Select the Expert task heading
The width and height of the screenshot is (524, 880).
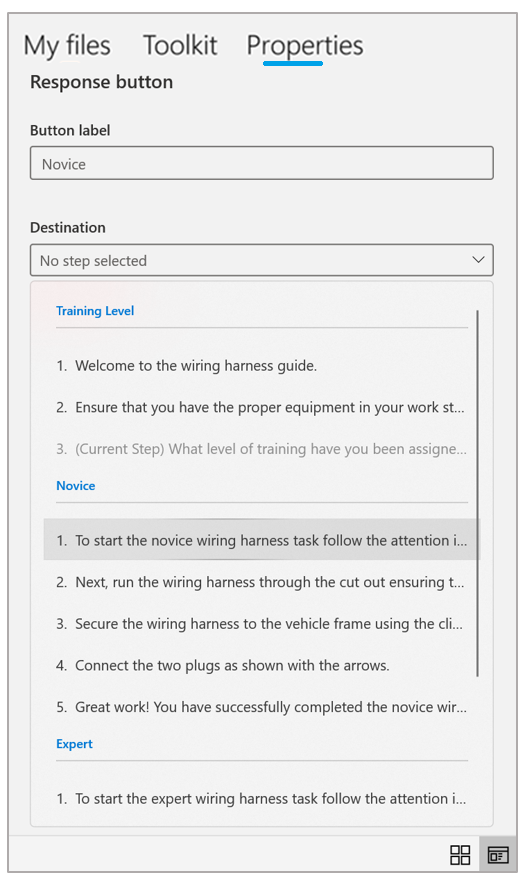(x=74, y=744)
